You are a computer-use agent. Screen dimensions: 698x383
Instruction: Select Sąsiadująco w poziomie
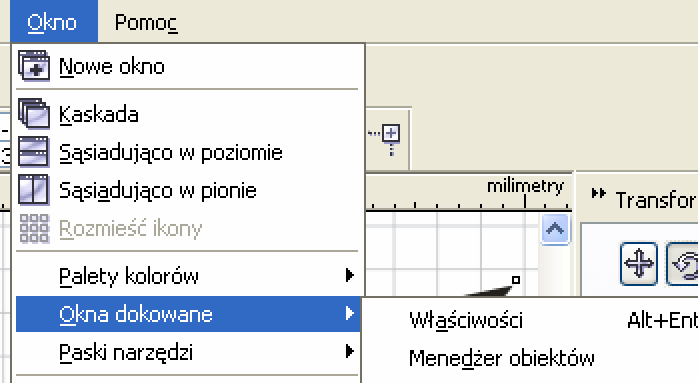[x=187, y=152]
